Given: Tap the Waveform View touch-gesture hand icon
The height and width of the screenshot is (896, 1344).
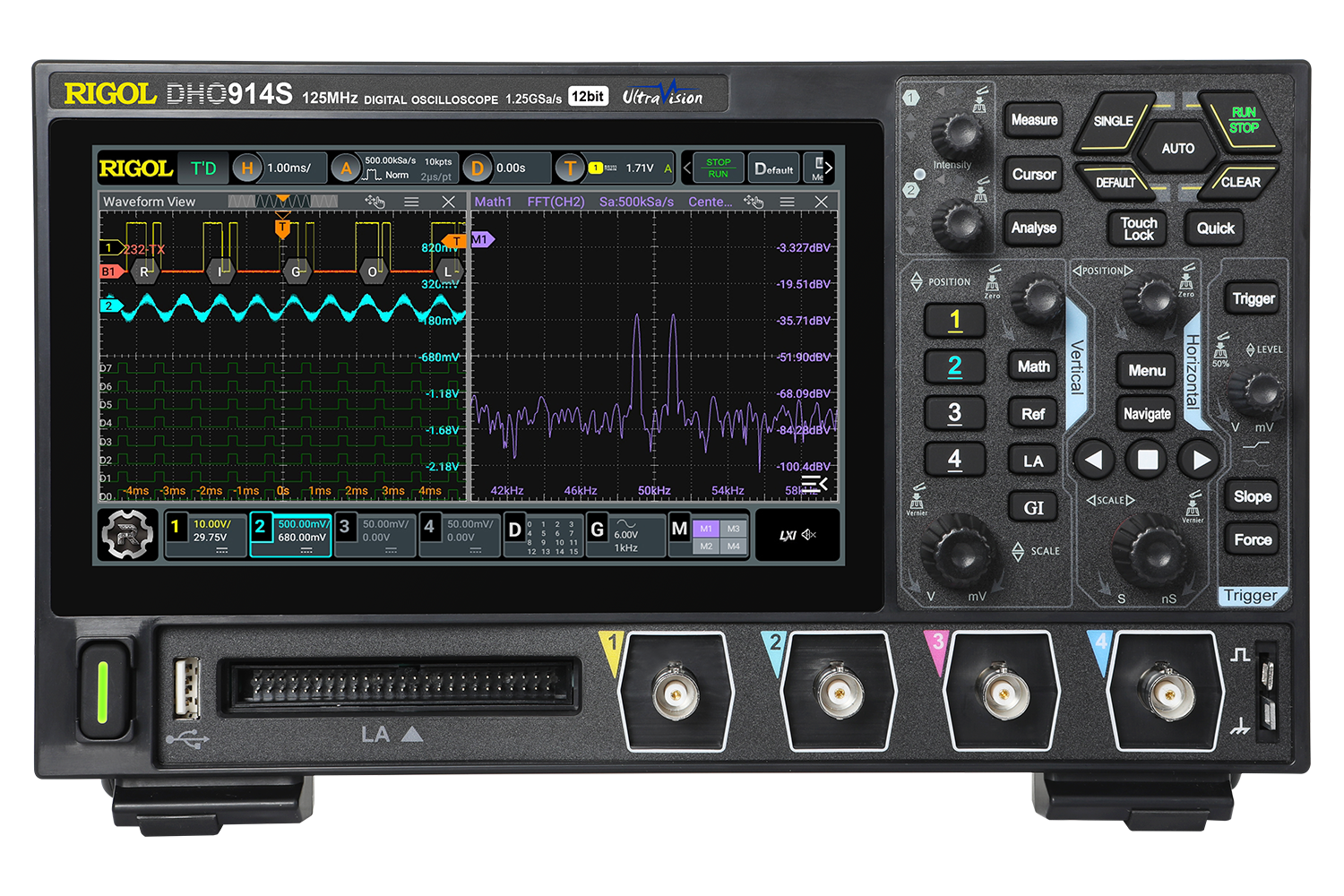Looking at the screenshot, I should pyautogui.click(x=375, y=202).
